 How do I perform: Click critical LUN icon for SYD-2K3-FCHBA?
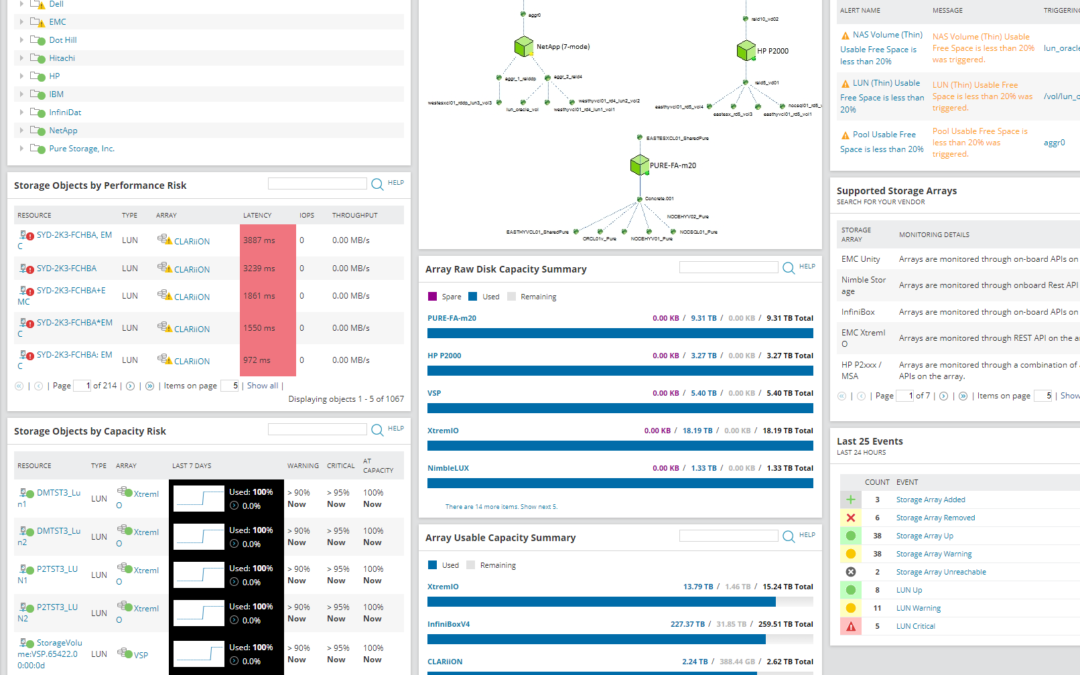coord(26,269)
